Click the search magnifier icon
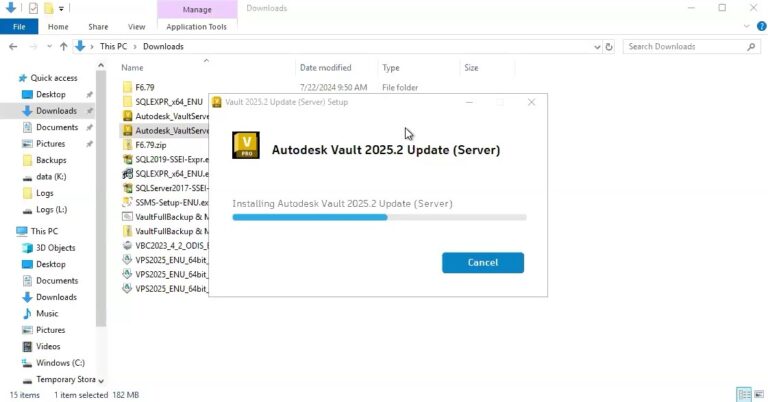Screen dimensions: 768x402 (751, 47)
